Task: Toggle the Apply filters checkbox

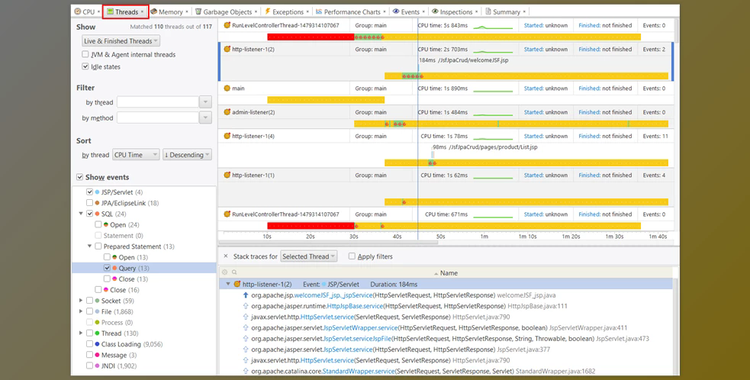Action: (x=352, y=257)
